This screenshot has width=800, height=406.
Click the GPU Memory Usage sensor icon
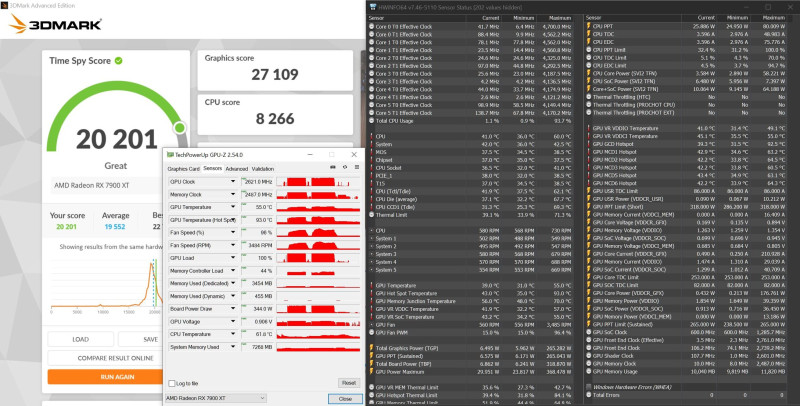coord(588,371)
